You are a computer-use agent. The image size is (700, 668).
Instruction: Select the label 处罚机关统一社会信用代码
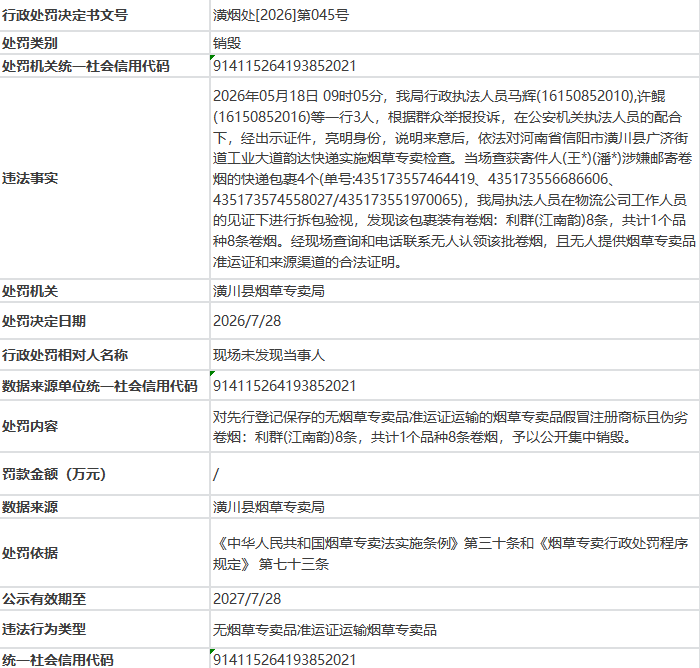[86, 66]
